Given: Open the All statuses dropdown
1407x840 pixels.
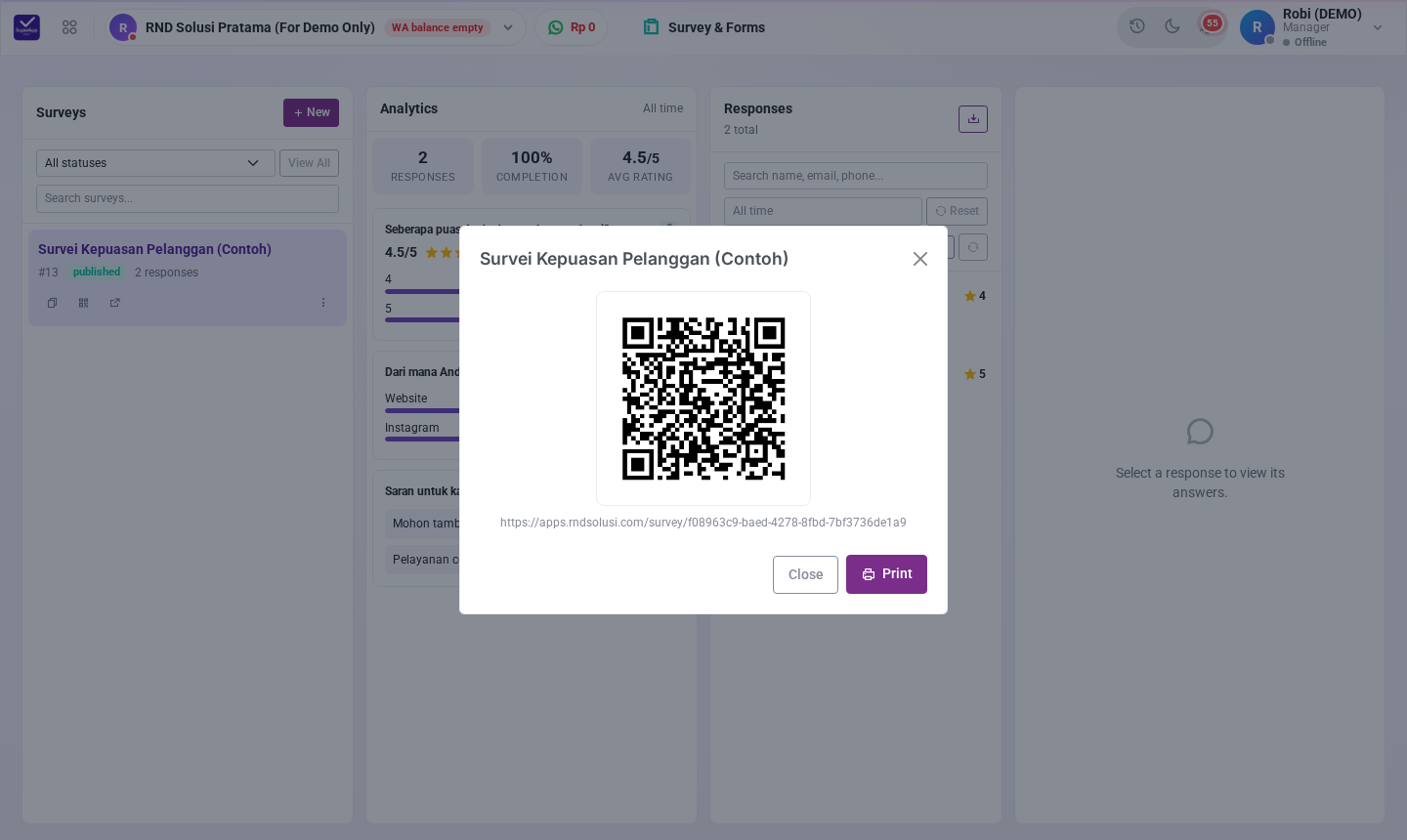Looking at the screenshot, I should (x=155, y=163).
